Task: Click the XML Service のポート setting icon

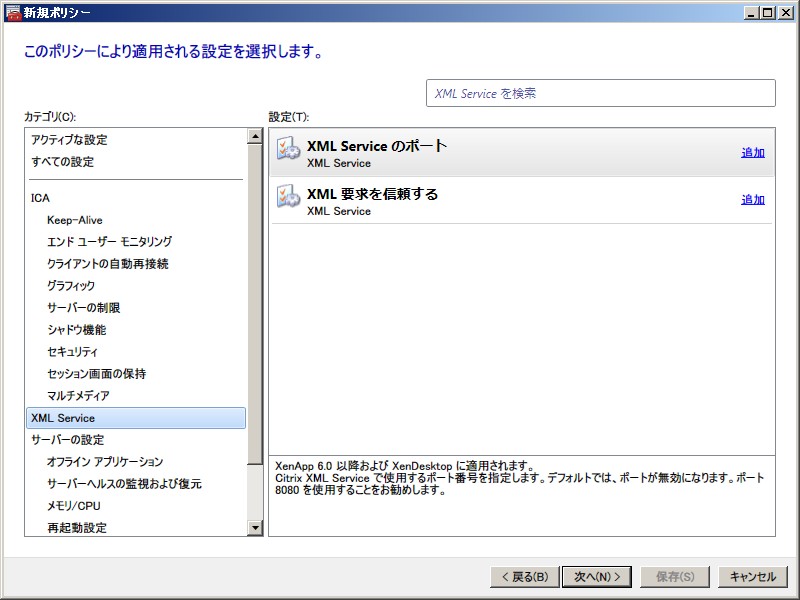Action: [289, 152]
